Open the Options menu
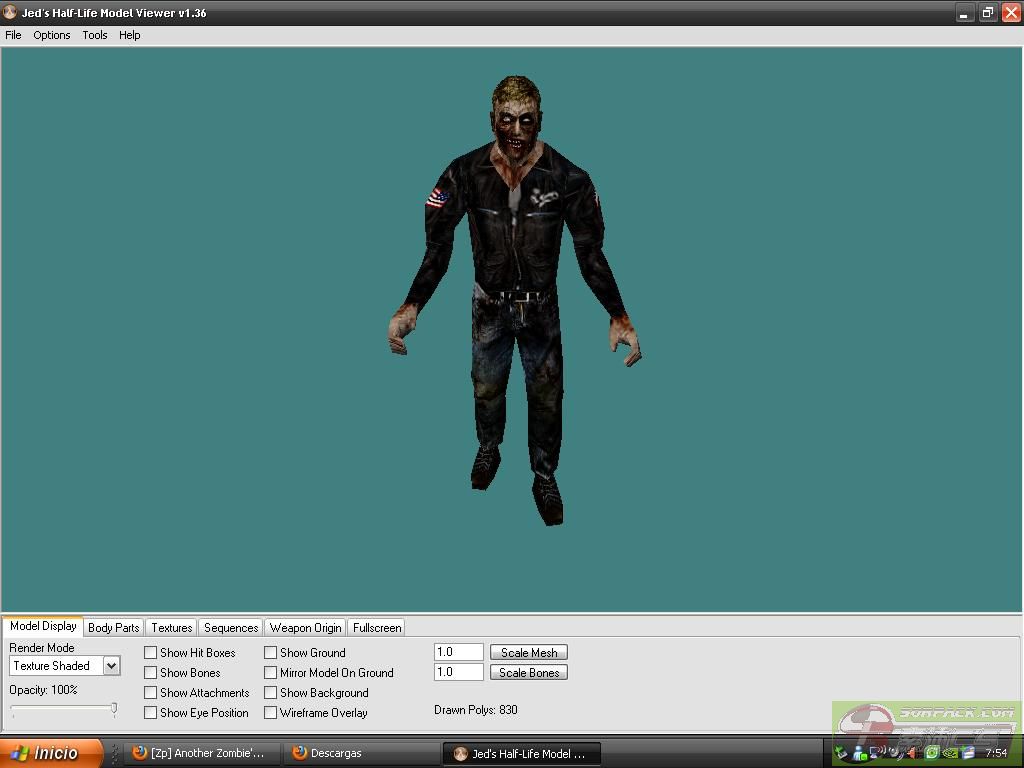The height and width of the screenshot is (768, 1024). (x=52, y=35)
